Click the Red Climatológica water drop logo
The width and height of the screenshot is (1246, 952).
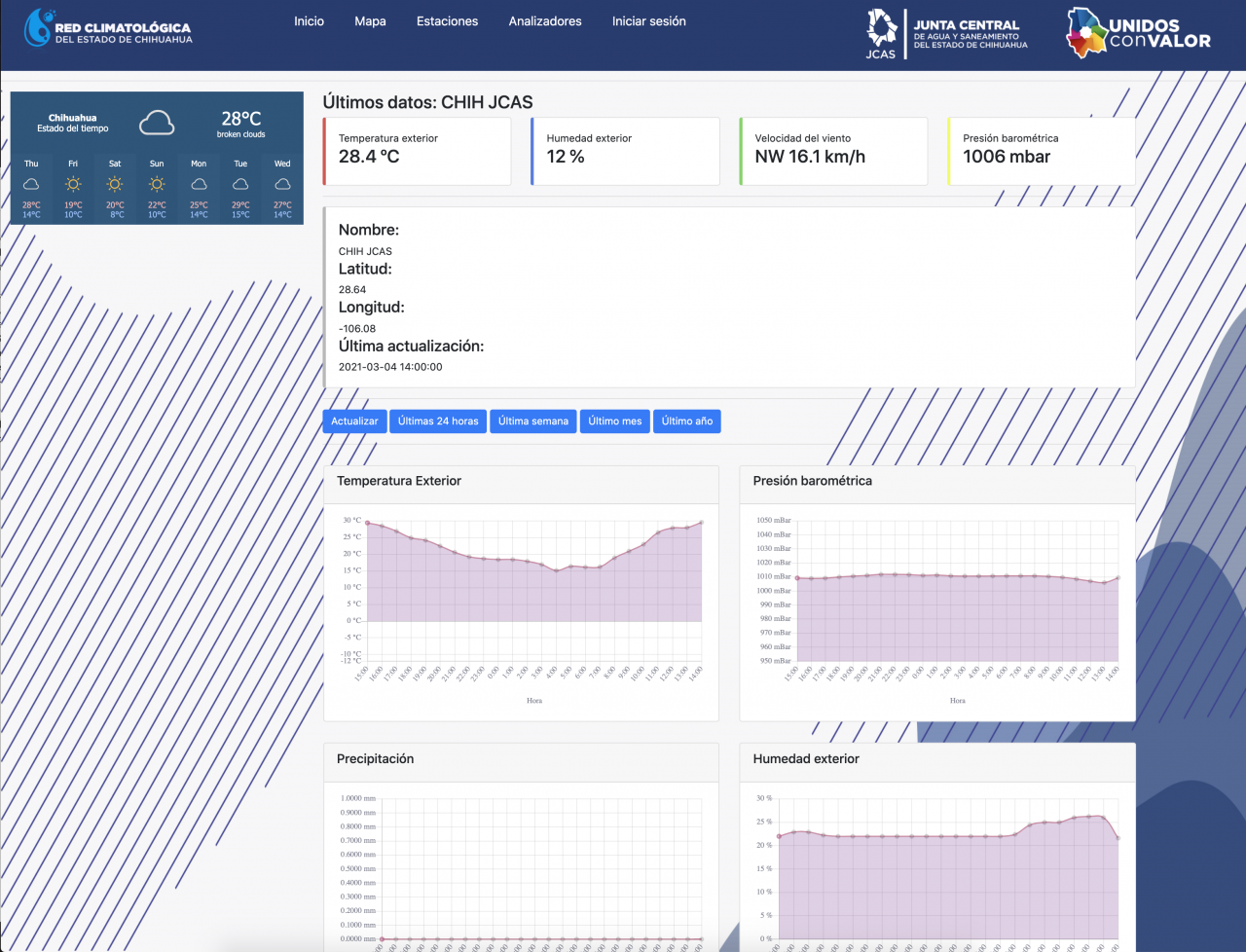pyautogui.click(x=39, y=29)
